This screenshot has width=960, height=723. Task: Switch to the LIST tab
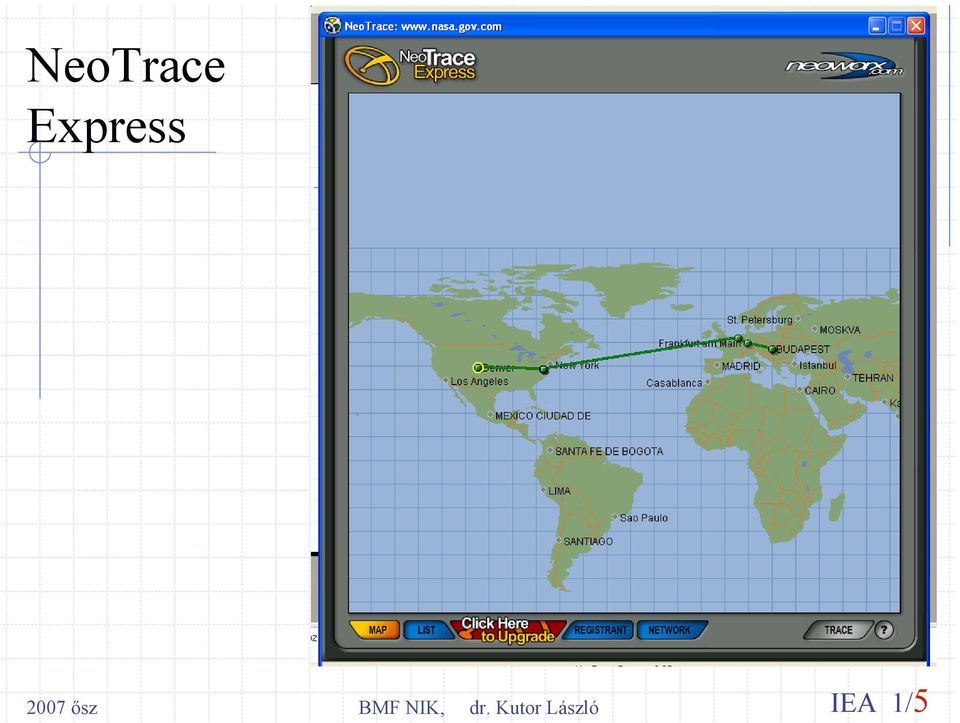coord(426,630)
